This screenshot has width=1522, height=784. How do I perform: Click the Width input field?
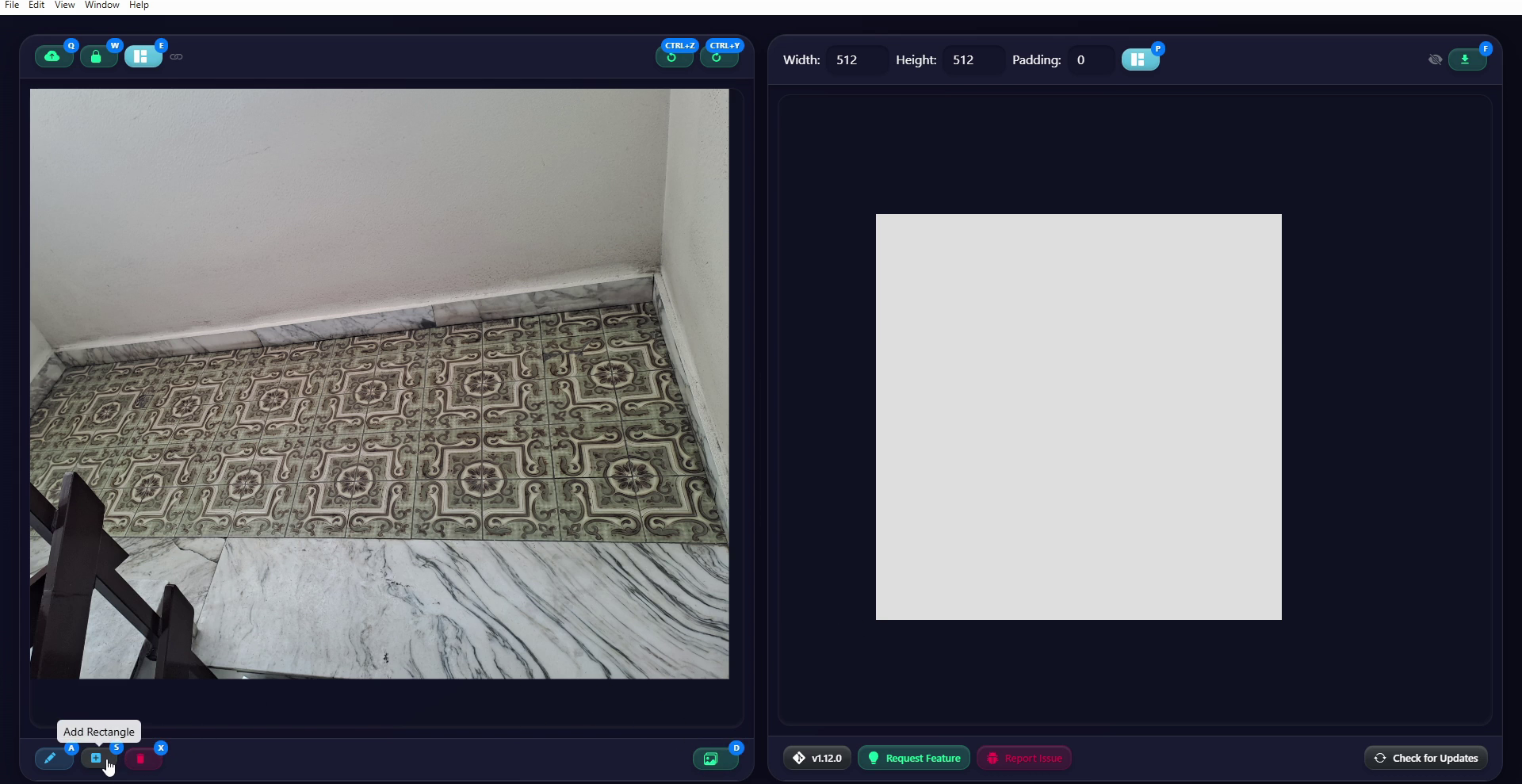pos(856,60)
